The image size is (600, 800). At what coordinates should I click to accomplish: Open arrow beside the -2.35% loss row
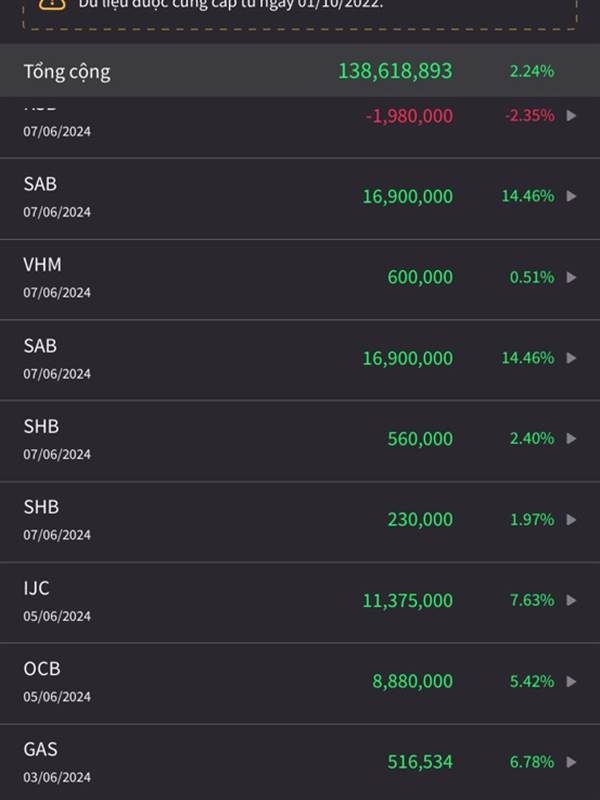571,116
